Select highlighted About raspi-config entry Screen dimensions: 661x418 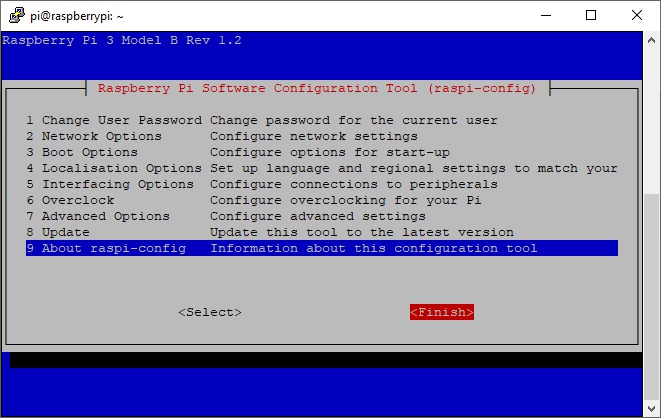(106, 248)
